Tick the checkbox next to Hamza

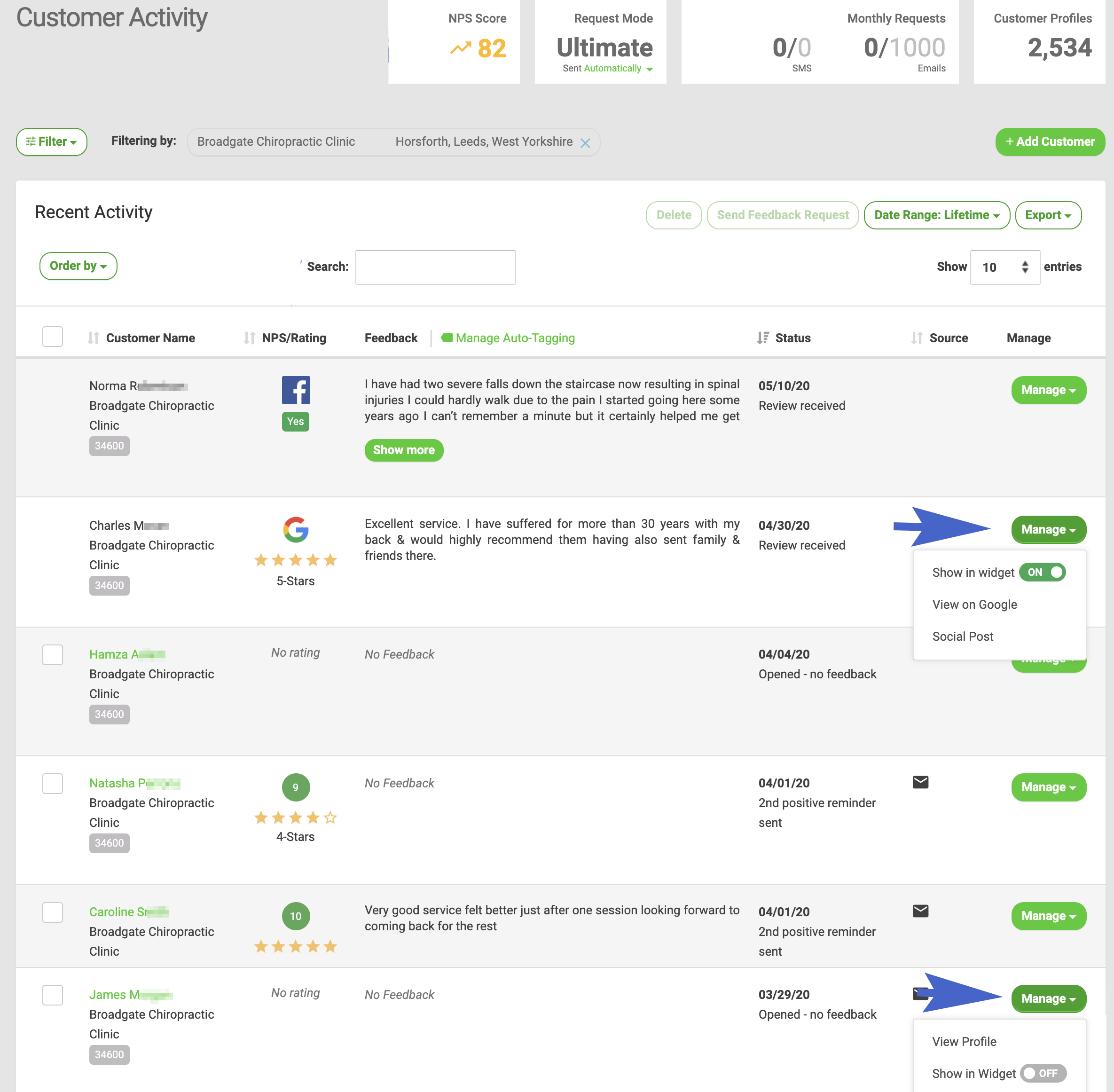point(53,654)
